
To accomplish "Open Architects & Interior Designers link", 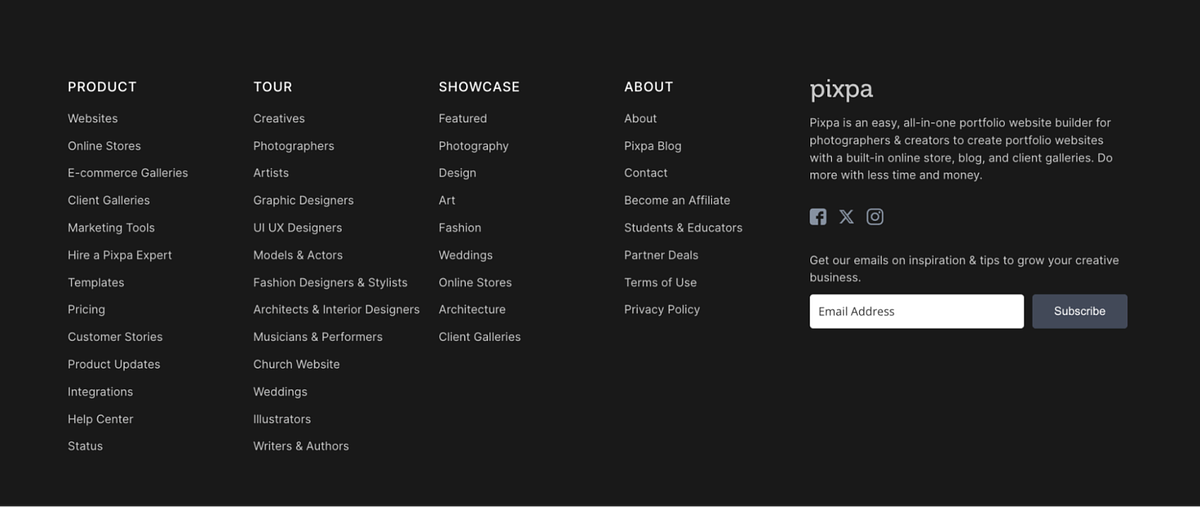I will pyautogui.click(x=336, y=310).
